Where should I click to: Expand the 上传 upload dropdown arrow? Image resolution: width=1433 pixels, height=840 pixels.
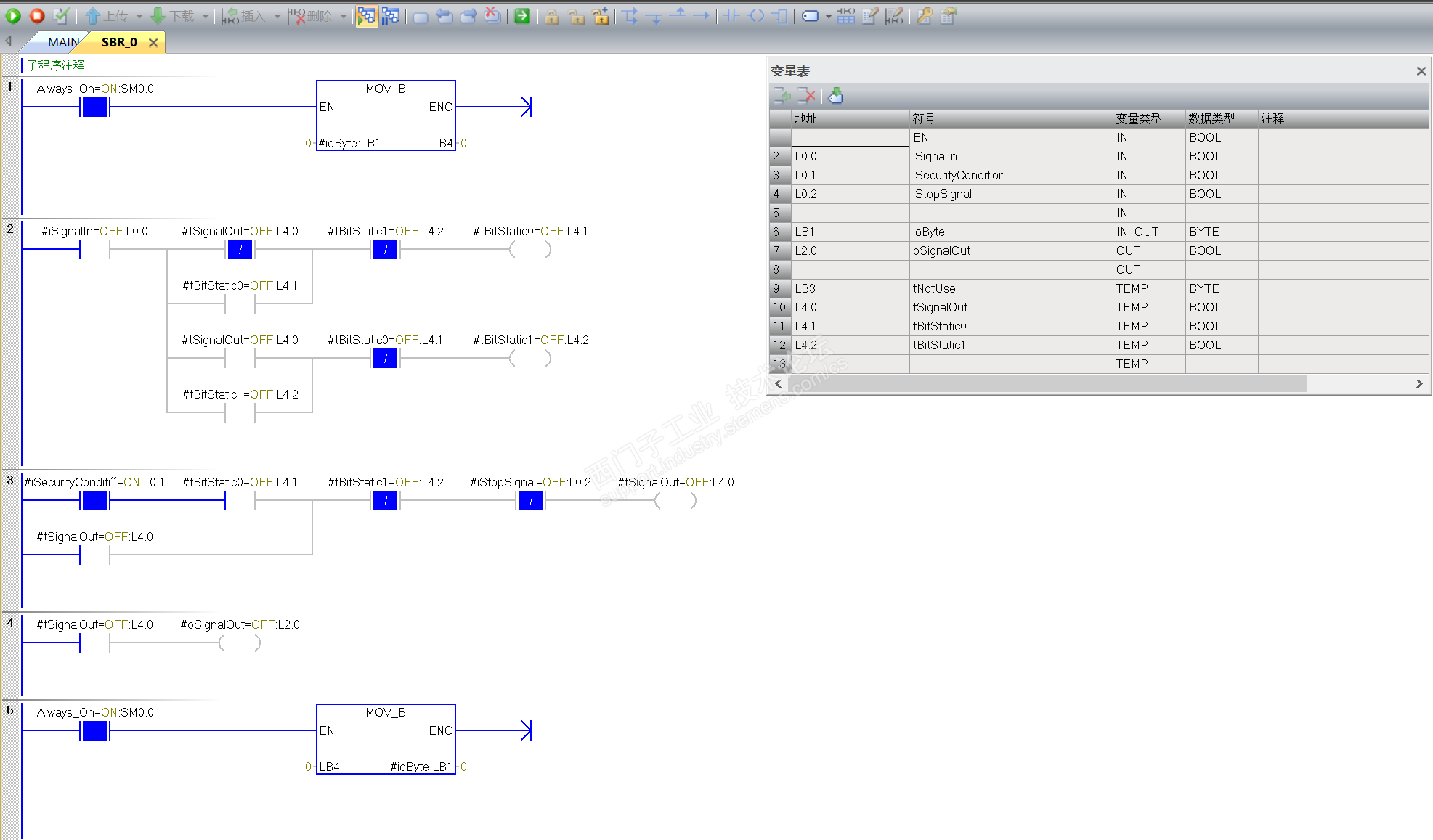[139, 15]
